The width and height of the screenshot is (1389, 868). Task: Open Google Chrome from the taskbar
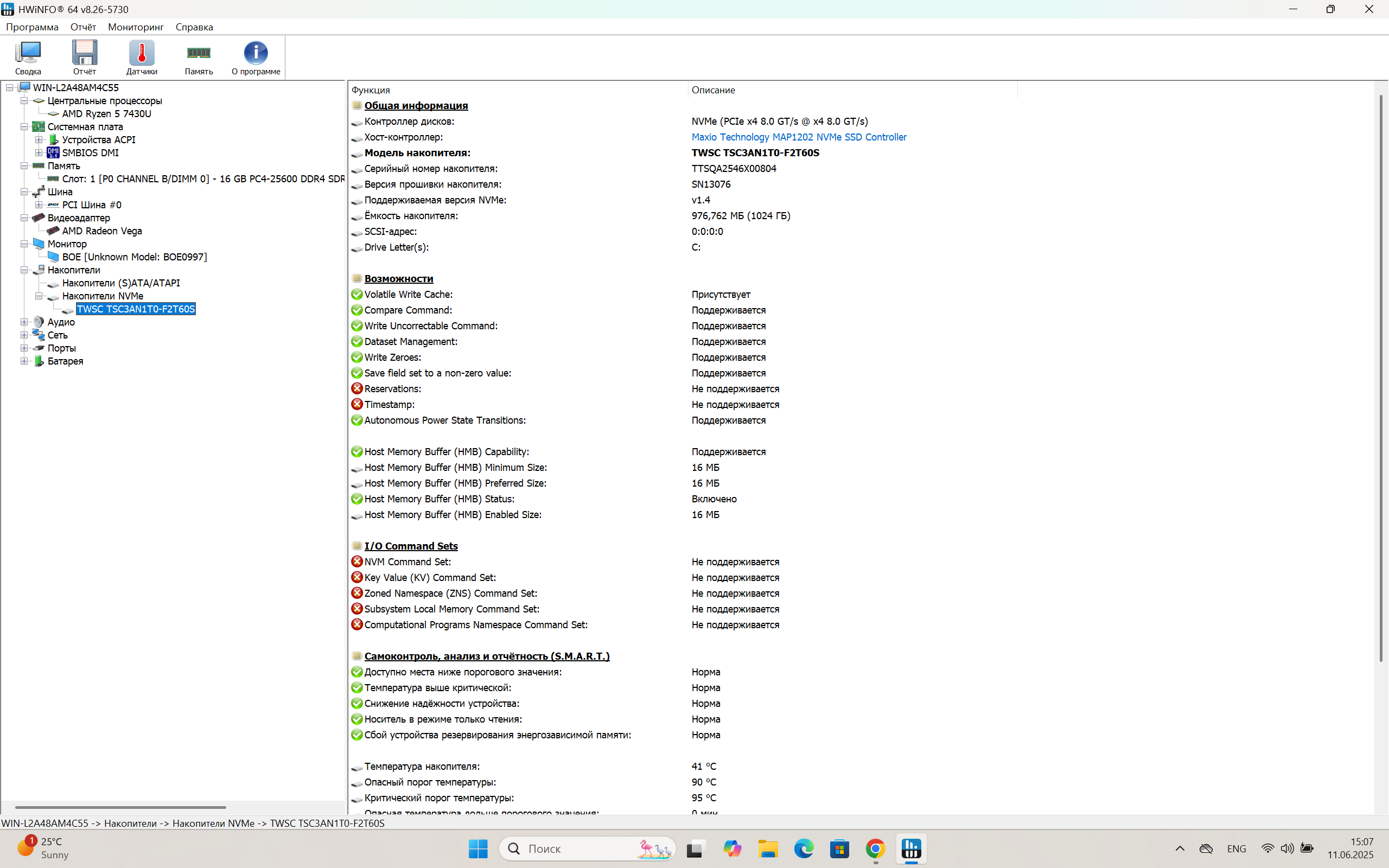coord(875,848)
